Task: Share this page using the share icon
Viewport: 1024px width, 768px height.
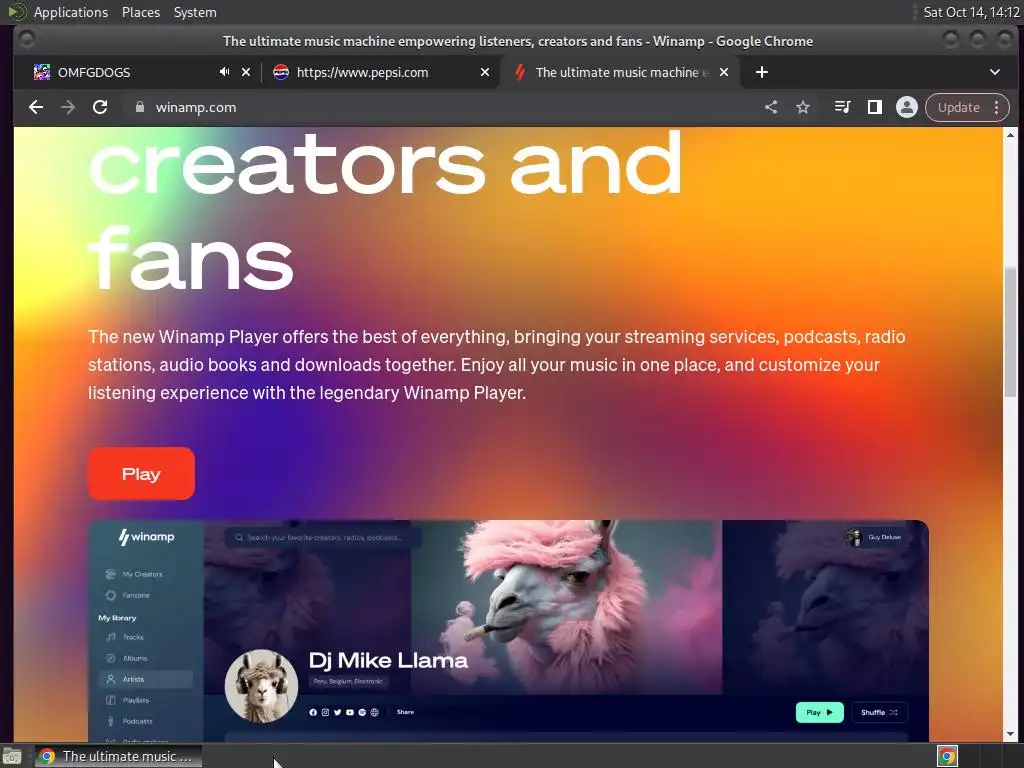Action: coord(771,107)
